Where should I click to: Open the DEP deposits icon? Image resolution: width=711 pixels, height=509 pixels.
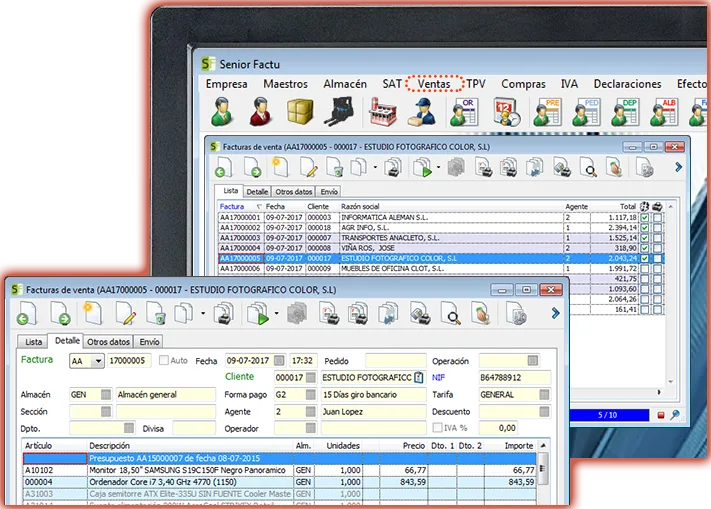(x=625, y=112)
